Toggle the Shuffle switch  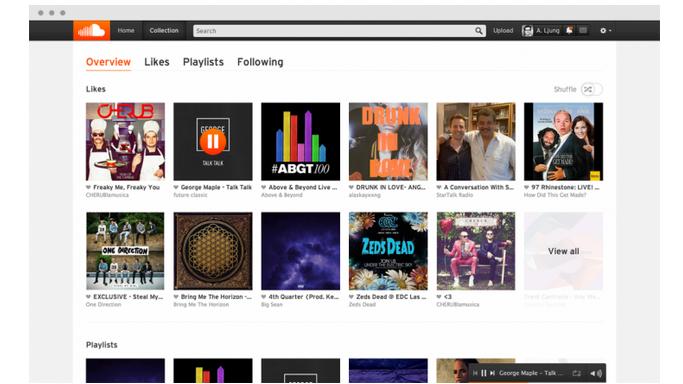pos(592,89)
